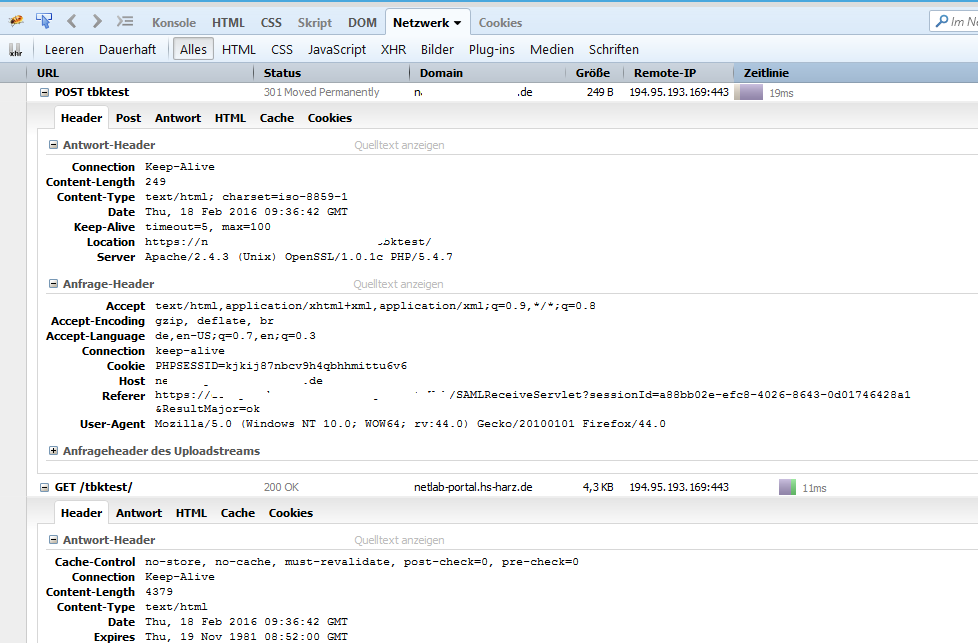Click the timeline bar for the POST tbktest request

click(x=750, y=92)
